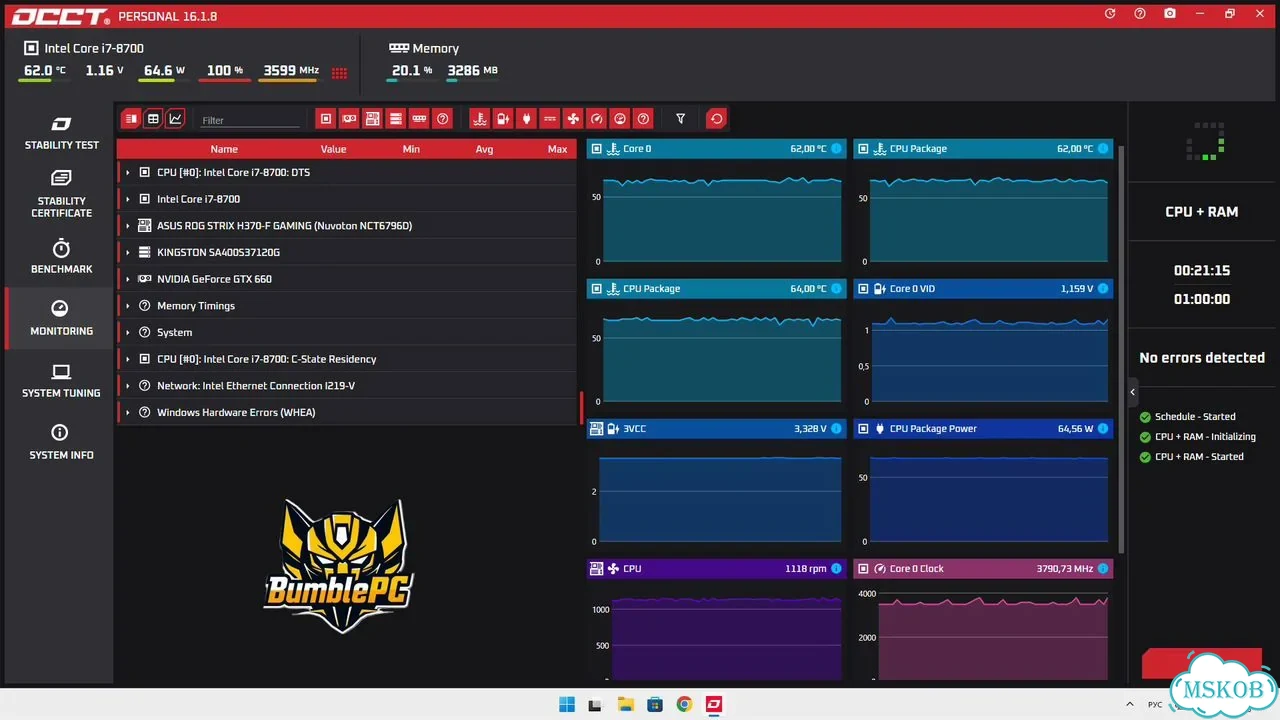Show clock sensors using speedometer icon
Viewport: 1280px width, 720px height.
pos(597,119)
